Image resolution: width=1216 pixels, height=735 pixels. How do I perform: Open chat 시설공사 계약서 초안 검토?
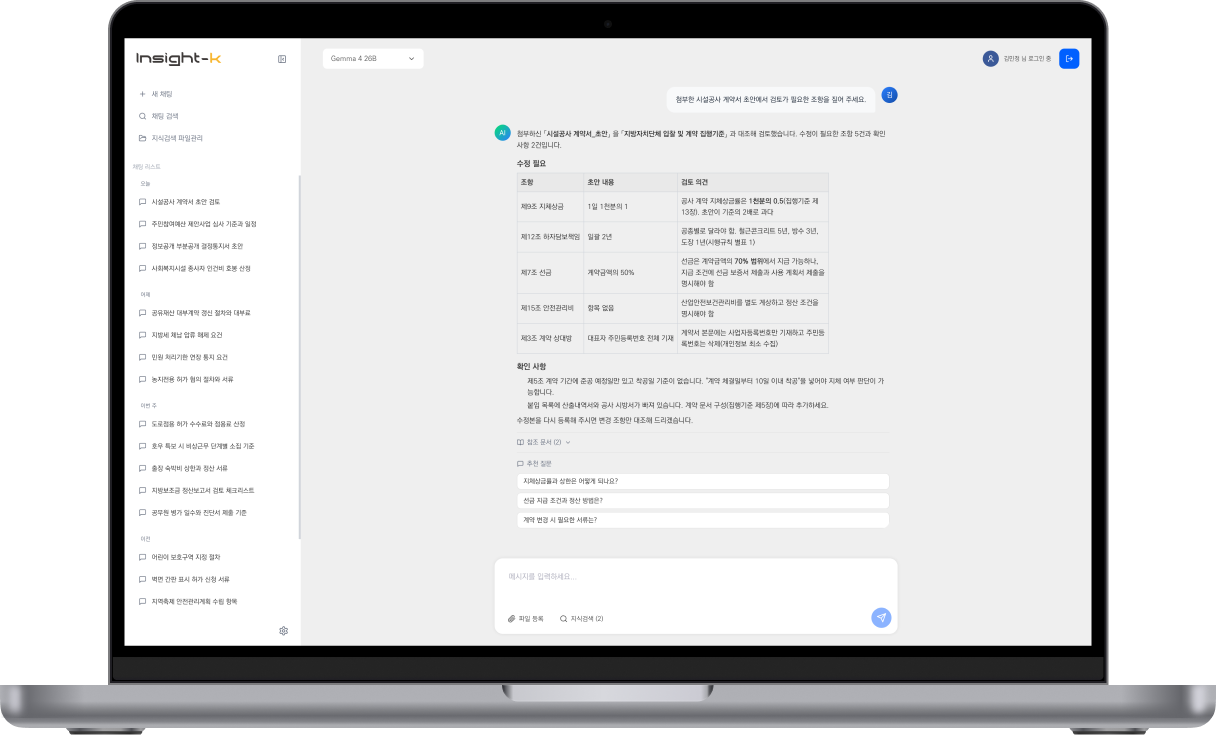tap(186, 202)
